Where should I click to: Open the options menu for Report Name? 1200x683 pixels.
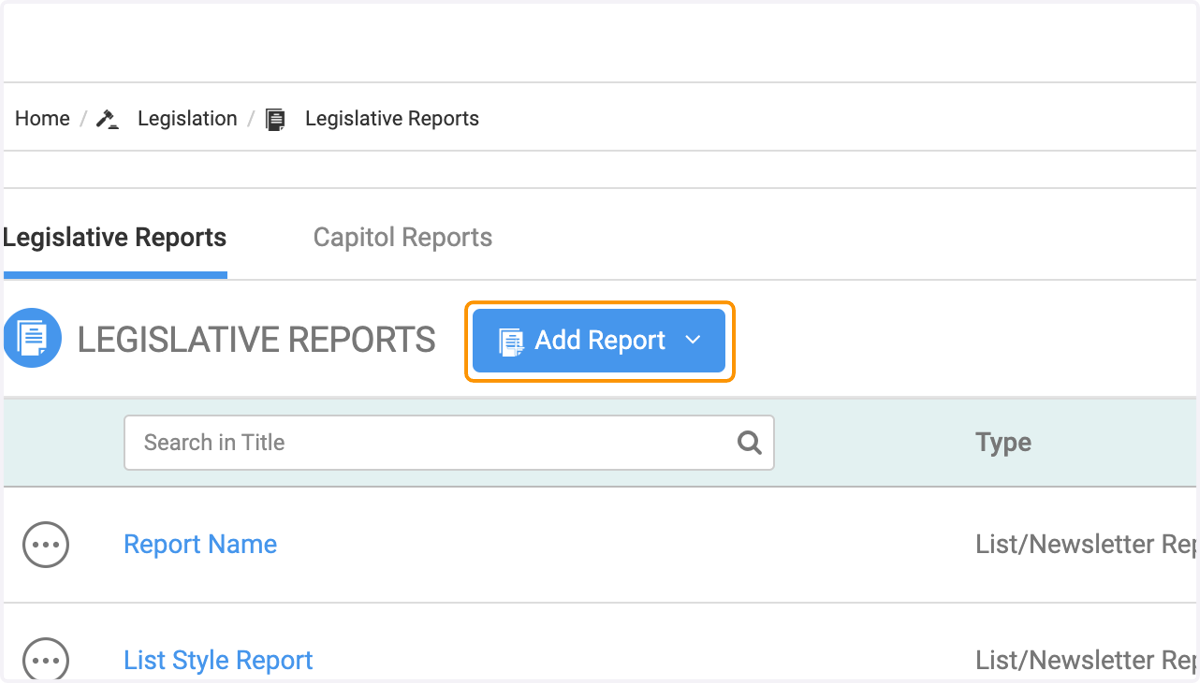pyautogui.click(x=46, y=545)
